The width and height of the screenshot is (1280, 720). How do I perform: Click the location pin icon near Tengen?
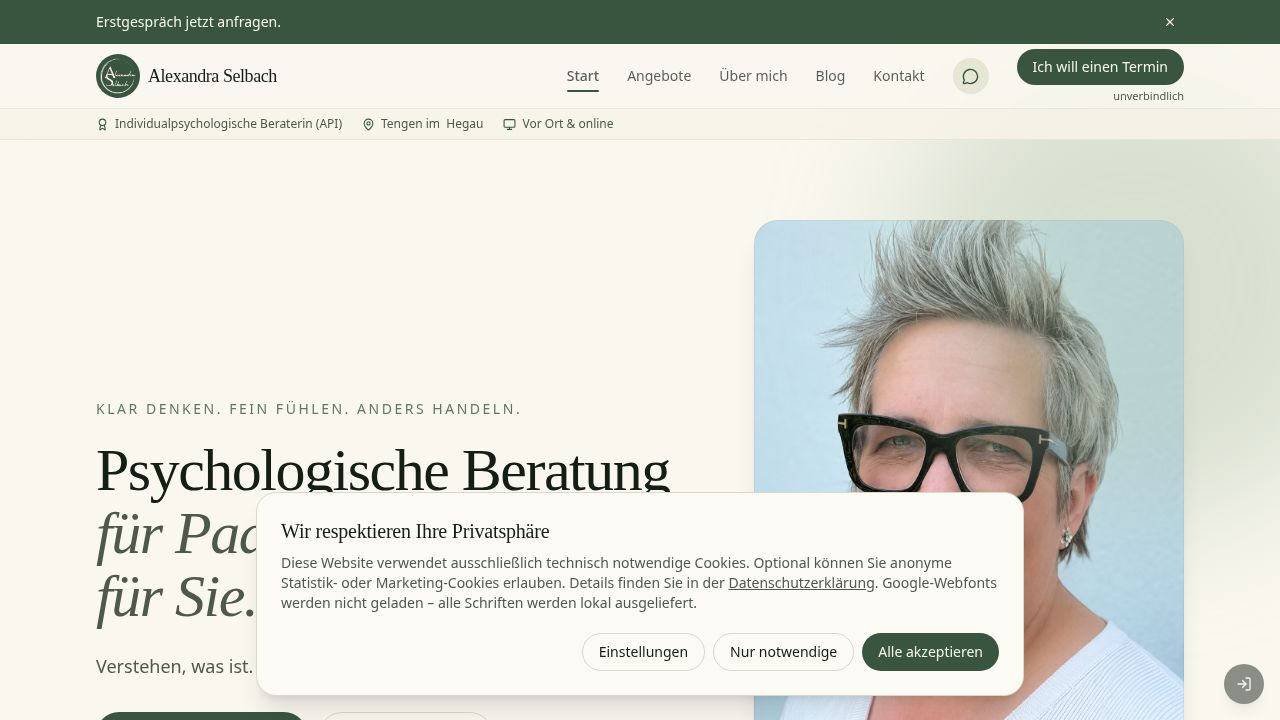pos(368,124)
